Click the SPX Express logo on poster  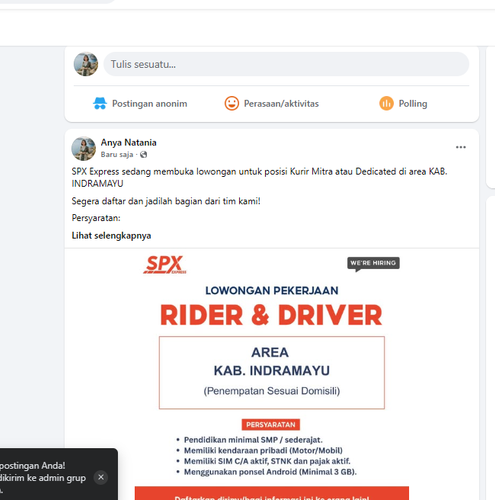[165, 265]
